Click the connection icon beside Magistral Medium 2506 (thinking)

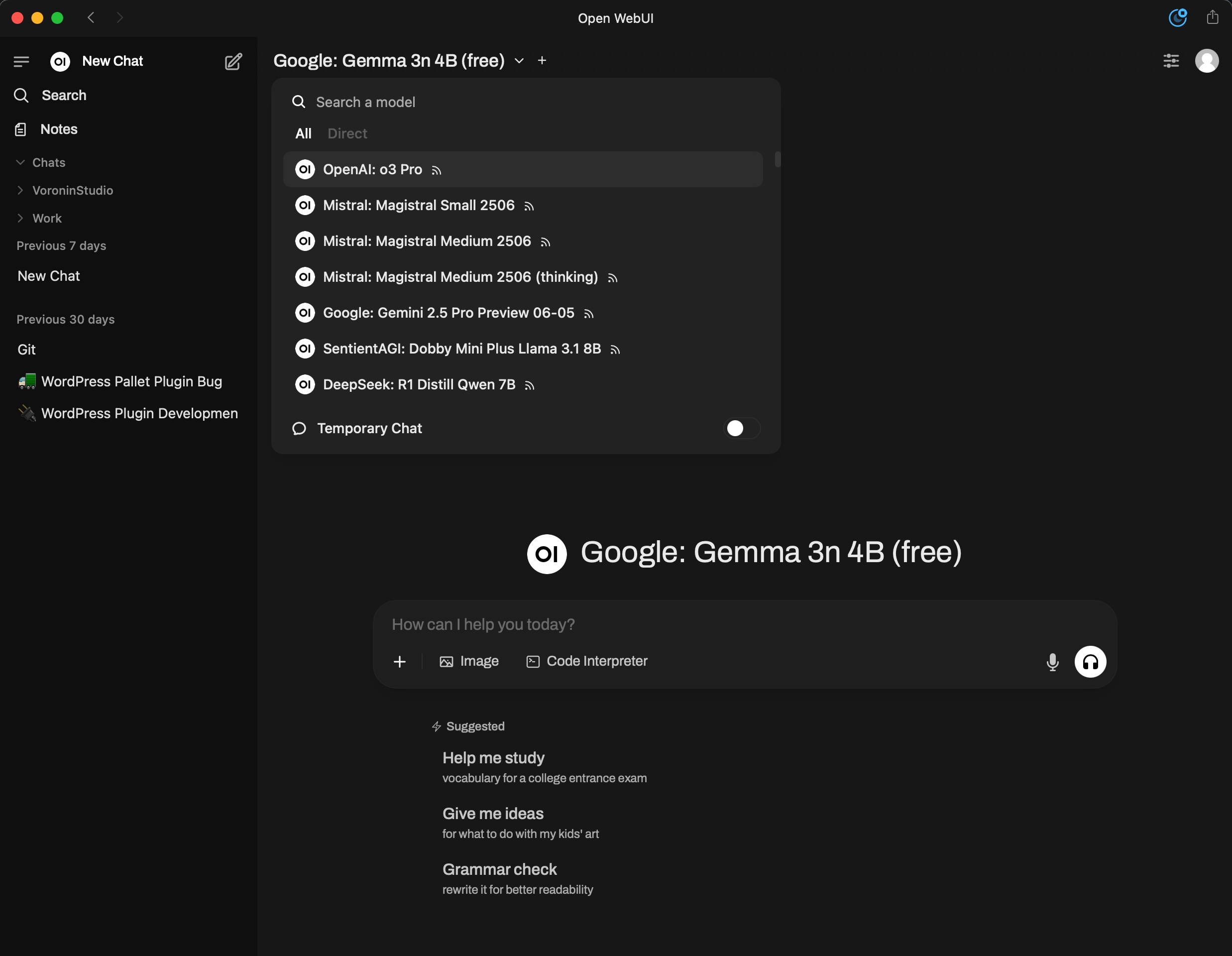tap(612, 278)
